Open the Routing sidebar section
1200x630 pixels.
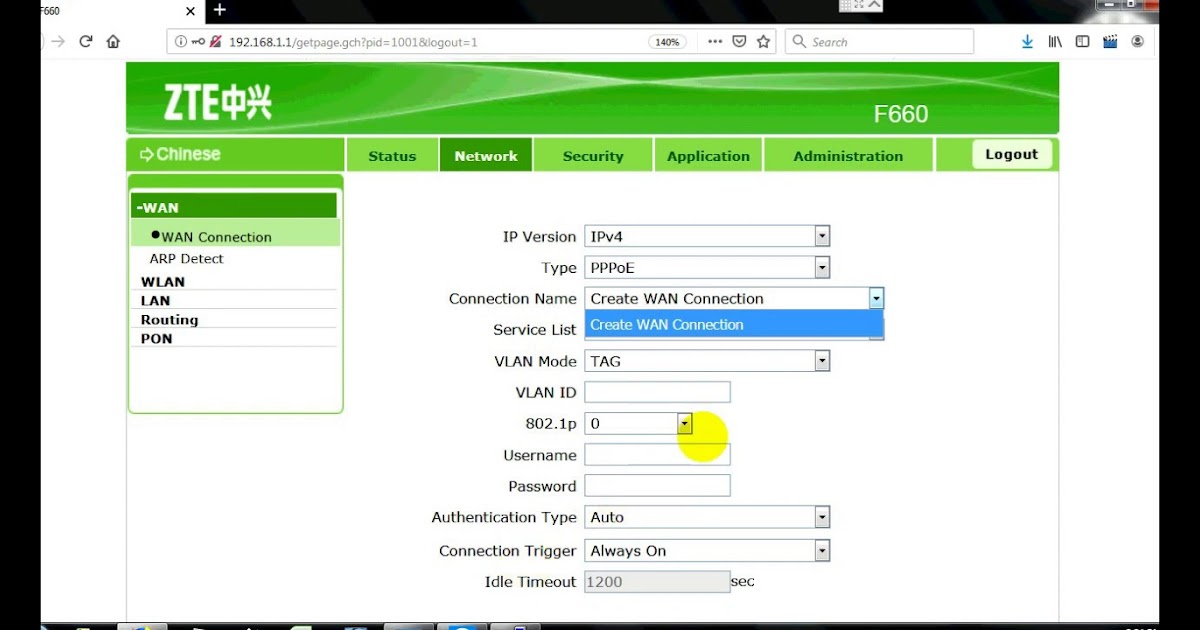169,320
